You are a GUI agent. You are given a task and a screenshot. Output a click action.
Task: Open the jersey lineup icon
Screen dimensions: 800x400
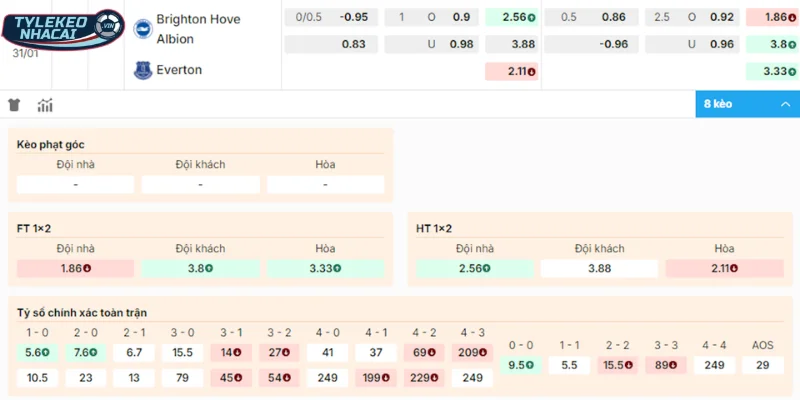[14, 105]
